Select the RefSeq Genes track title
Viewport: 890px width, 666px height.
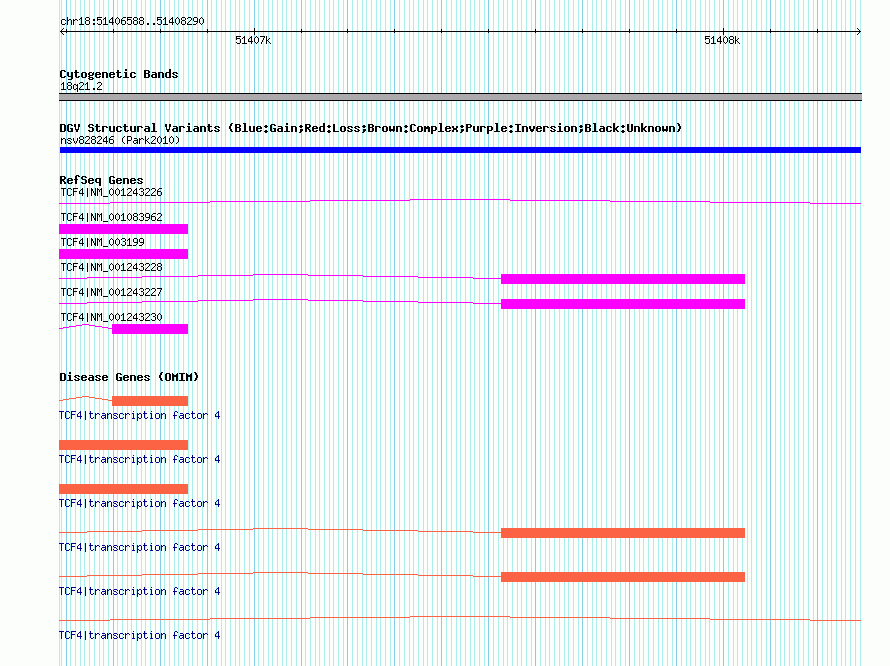(101, 180)
